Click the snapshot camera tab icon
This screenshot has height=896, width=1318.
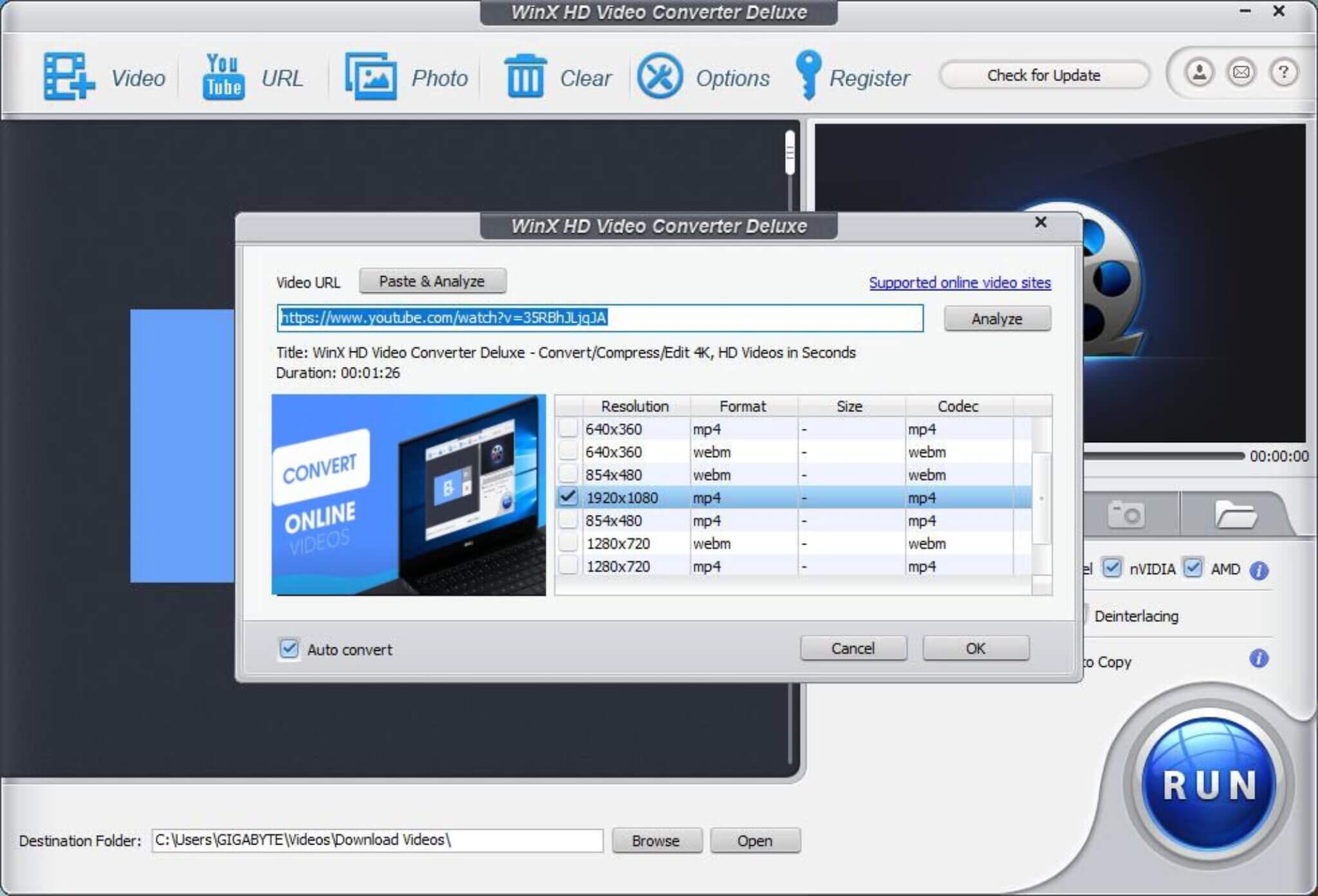tap(1126, 514)
